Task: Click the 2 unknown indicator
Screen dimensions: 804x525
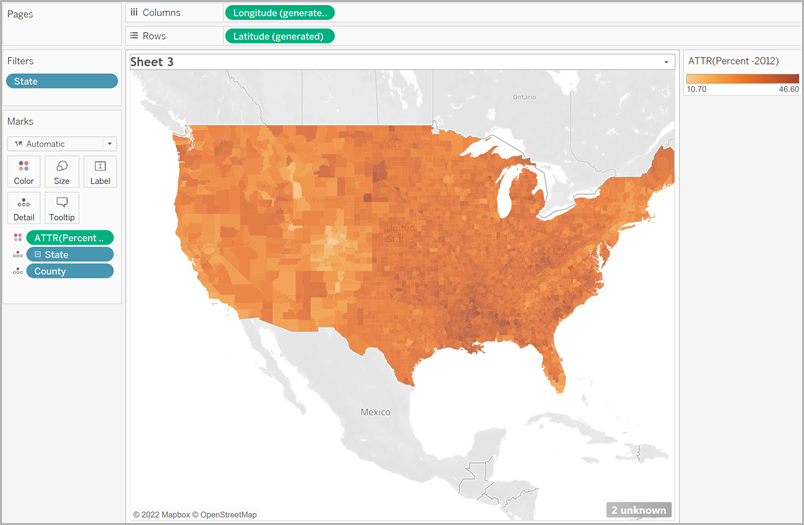Action: click(x=638, y=510)
